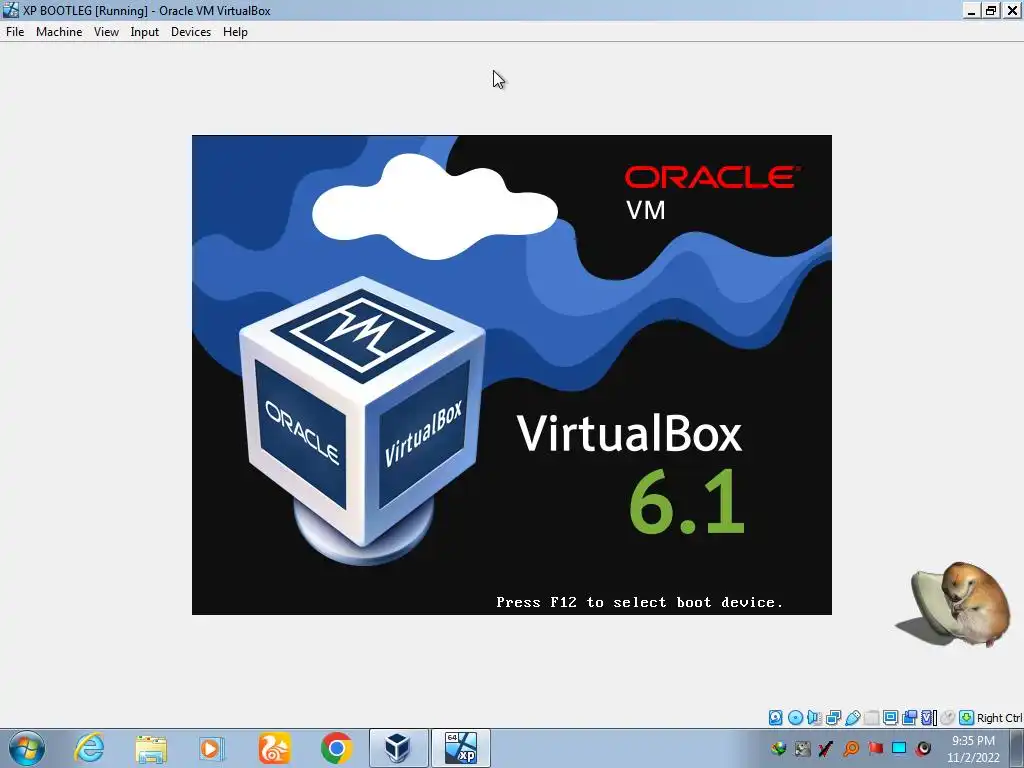1024x768 pixels.
Task: Click the mouse integration status icon
Action: click(948, 718)
